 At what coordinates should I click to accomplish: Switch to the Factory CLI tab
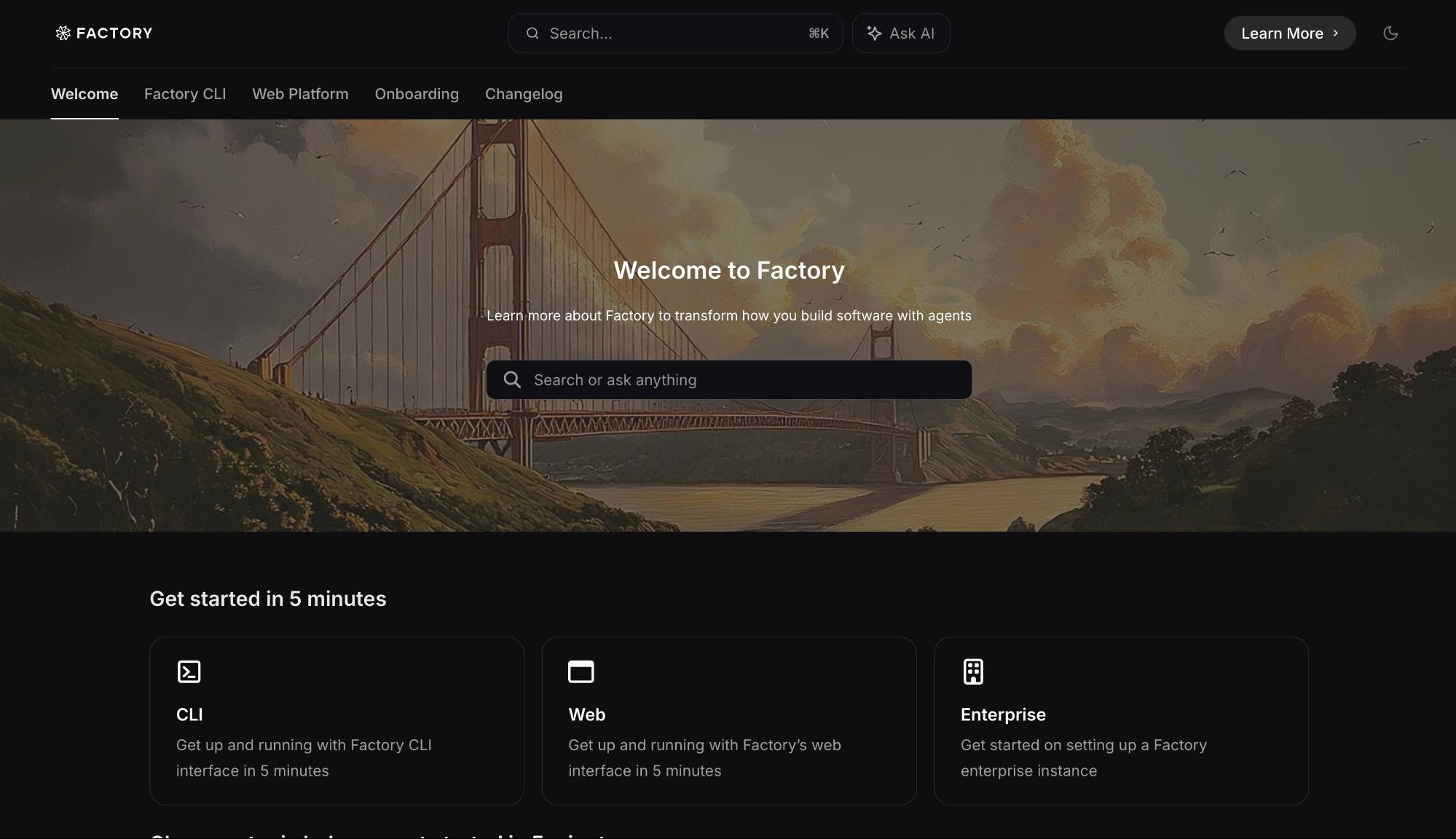(184, 94)
